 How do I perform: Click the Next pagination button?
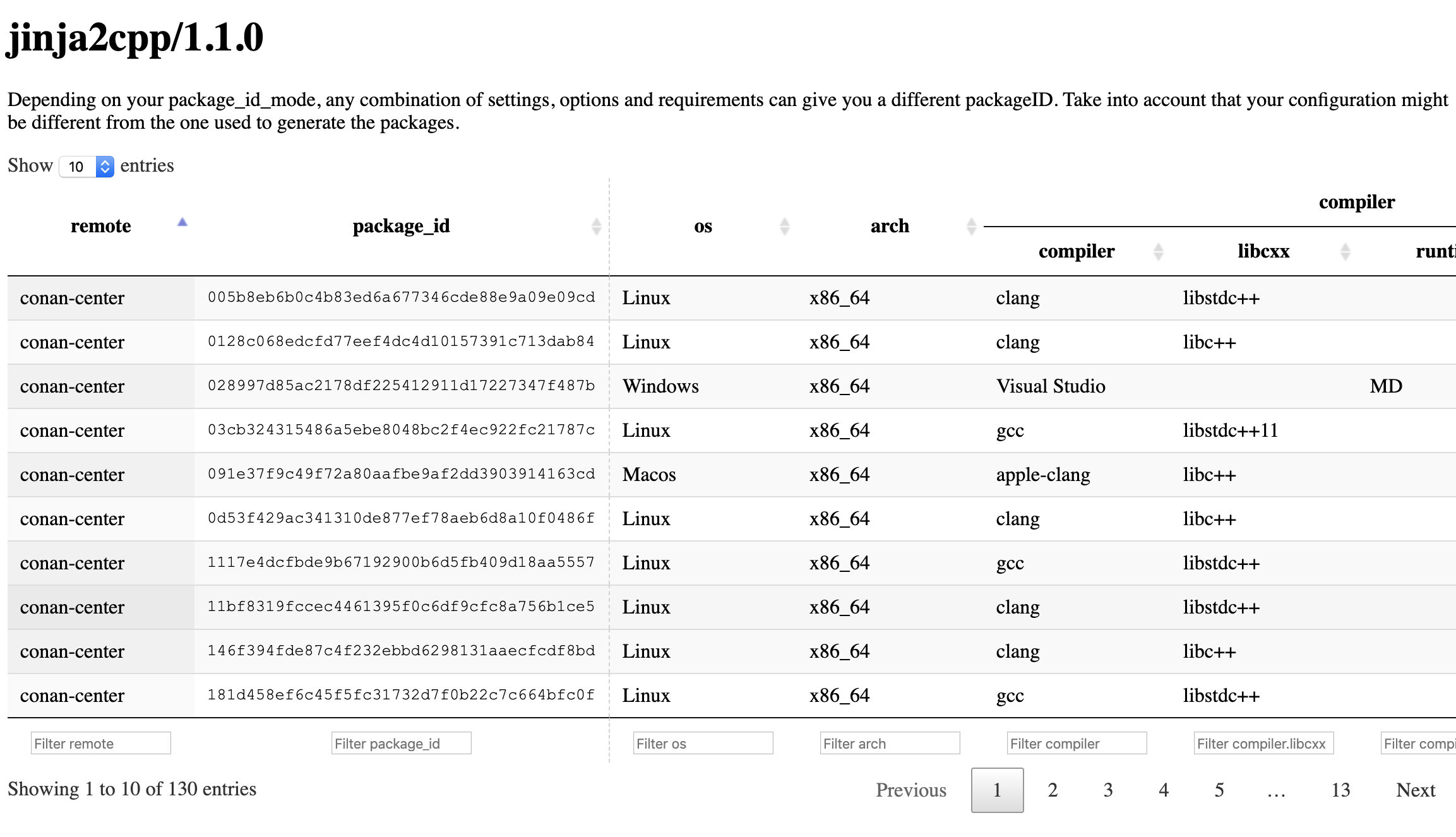1416,790
